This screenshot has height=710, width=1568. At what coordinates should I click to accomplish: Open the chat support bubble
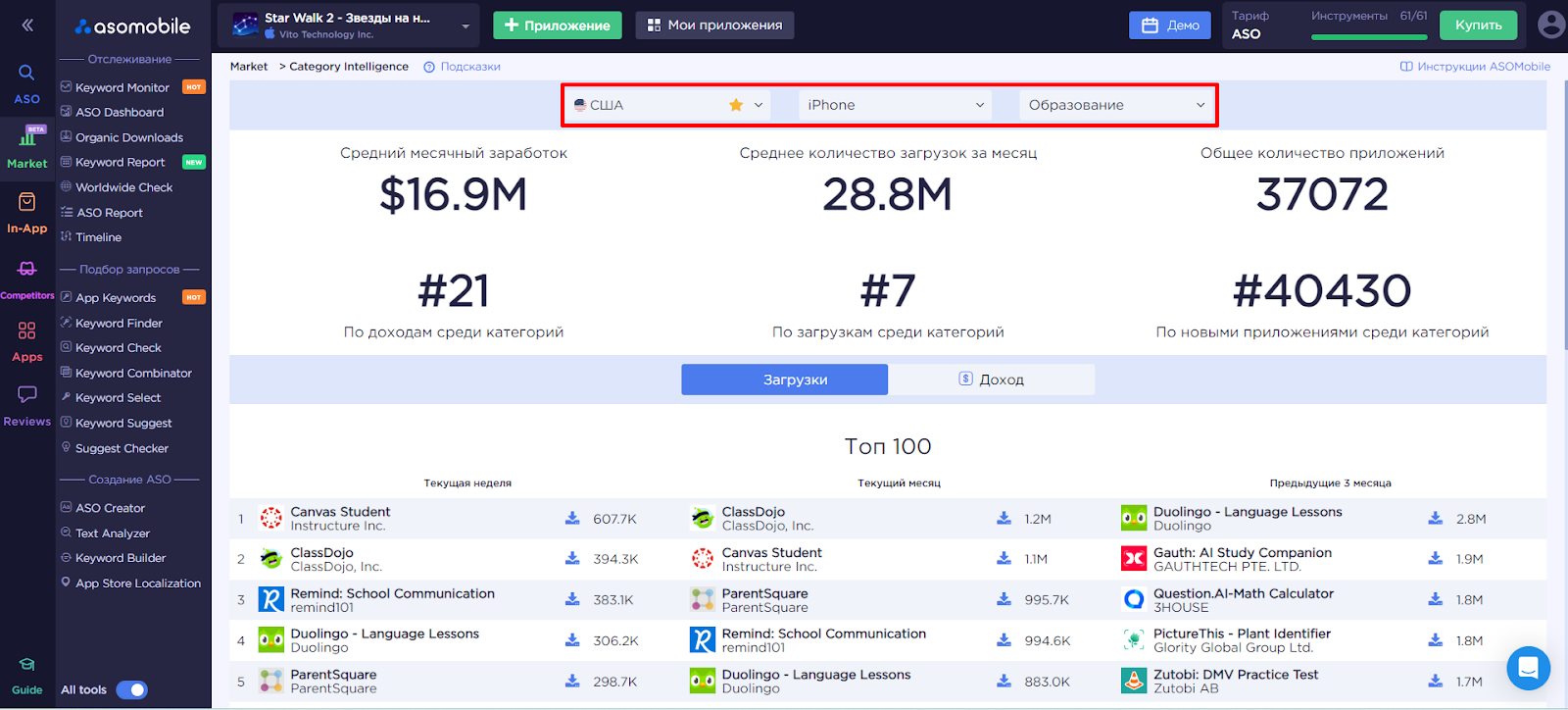point(1528,668)
